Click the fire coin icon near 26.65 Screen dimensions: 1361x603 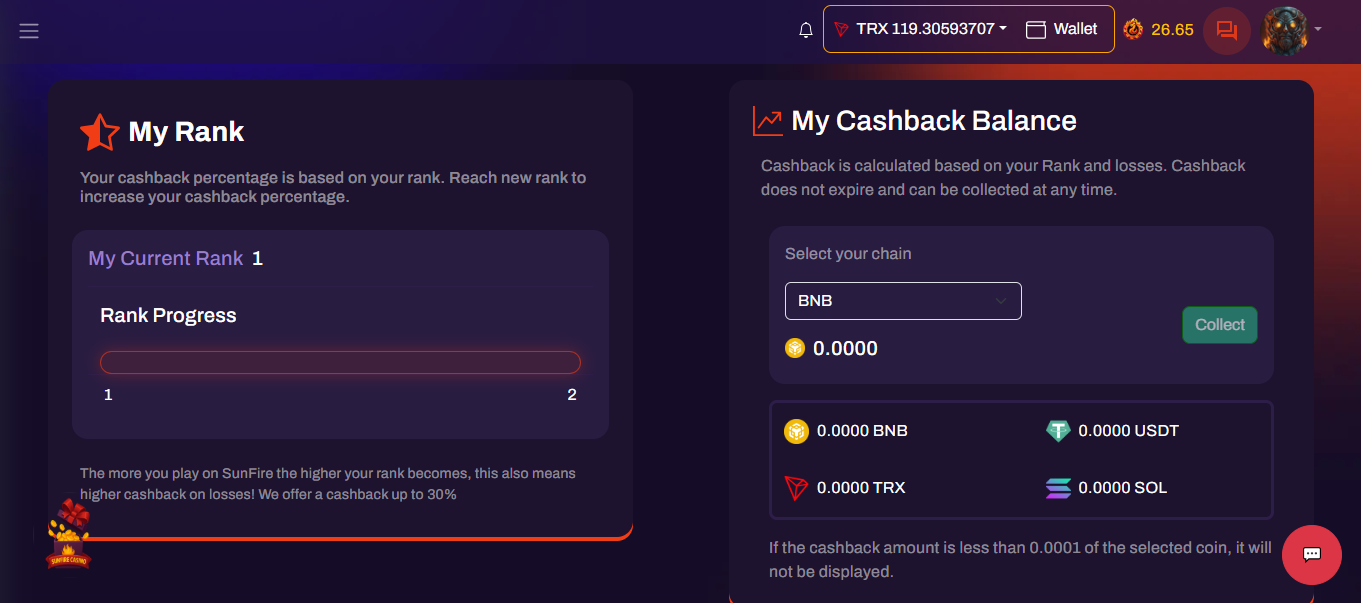tap(1133, 29)
